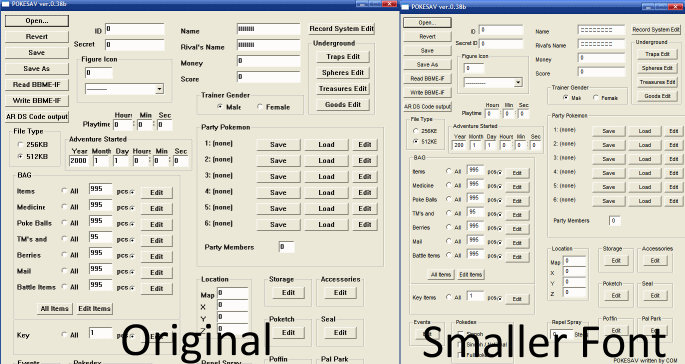Screen dimensions: 685x364
Task: Open Treasures Edit in Smaller Font window
Action: [x=657, y=82]
